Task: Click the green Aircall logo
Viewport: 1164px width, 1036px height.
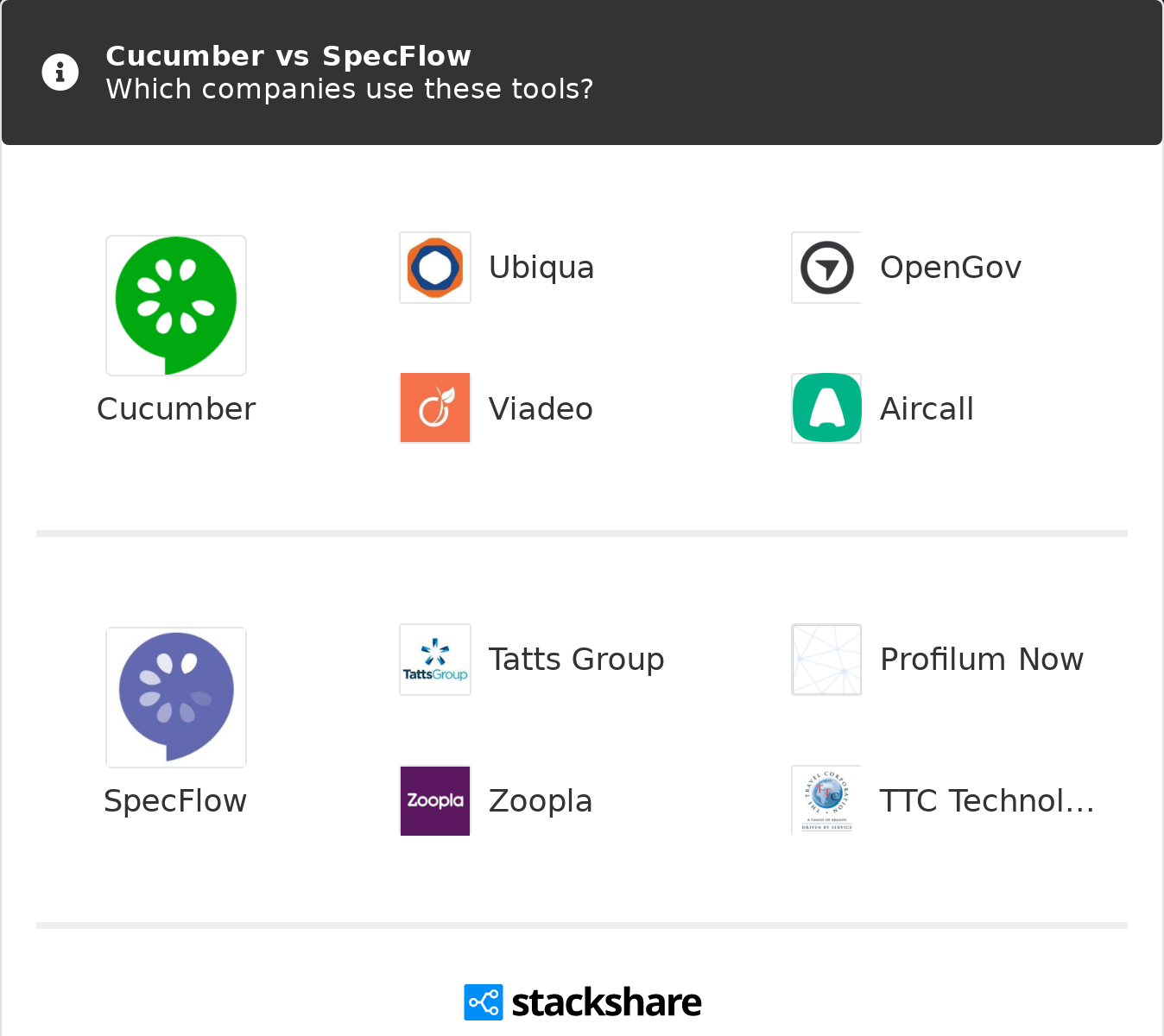Action: coord(826,408)
